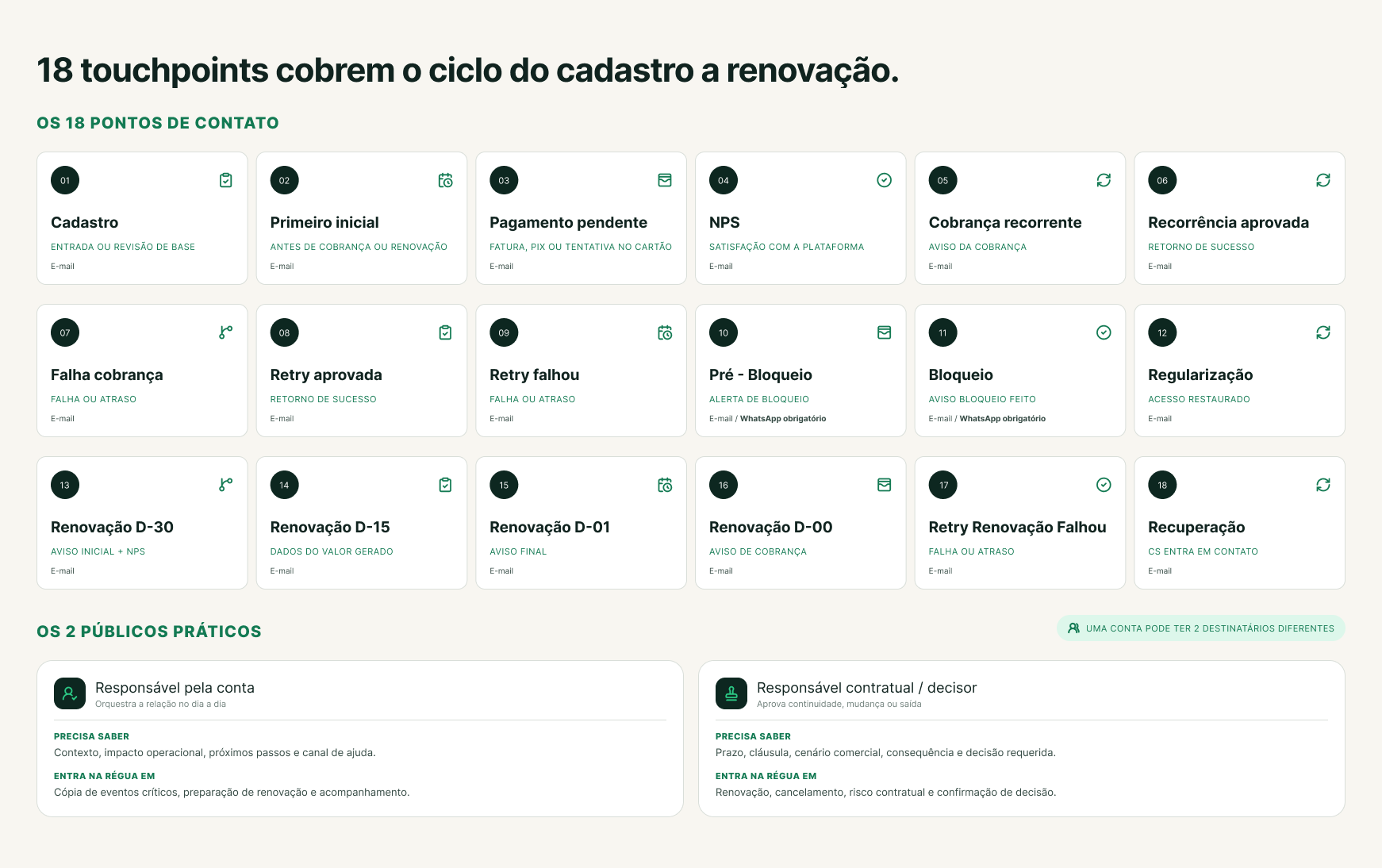This screenshot has height=868, width=1382.
Task: Click the clipboard icon on Renovação D-15 card
Action: (446, 485)
